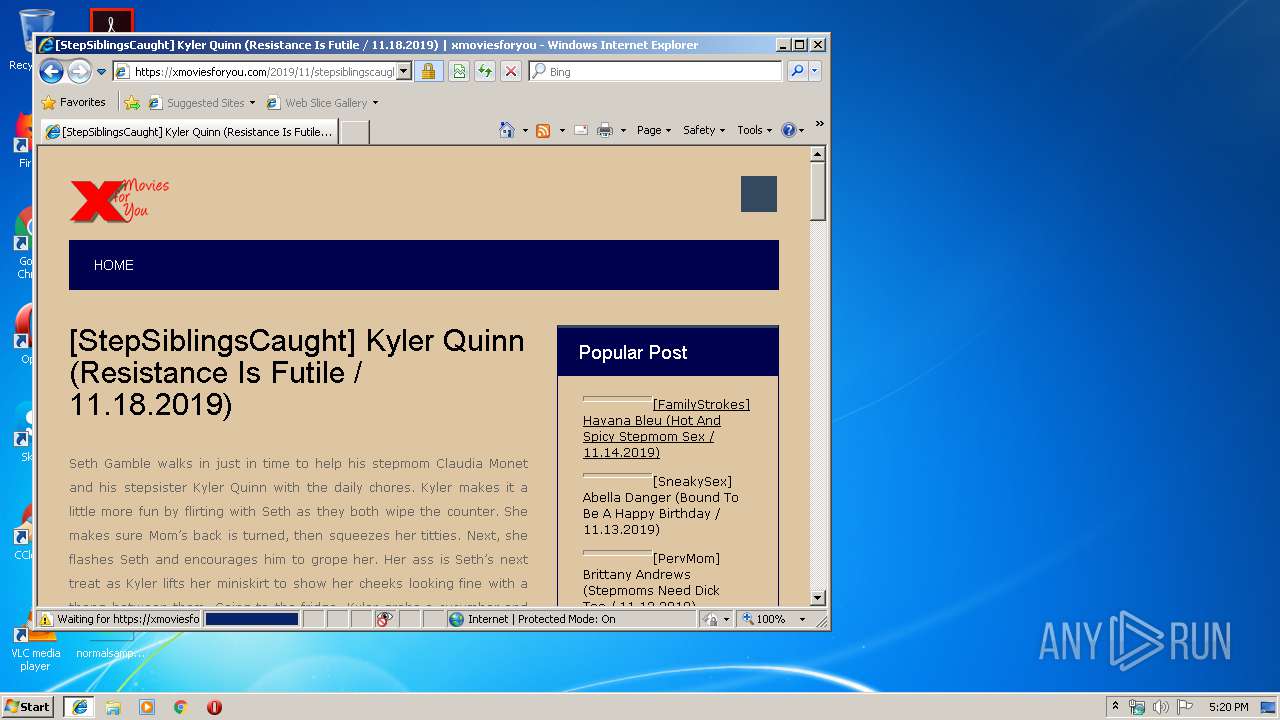This screenshot has width=1280, height=720.
Task: Expand the Home button dropdown arrow
Action: [525, 131]
